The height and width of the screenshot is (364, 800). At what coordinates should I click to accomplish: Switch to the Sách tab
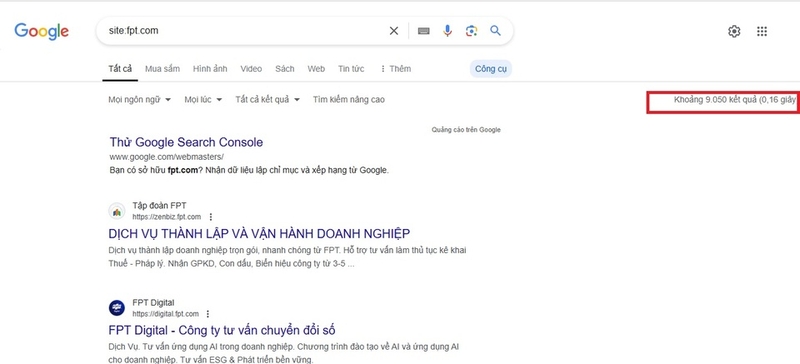pos(285,68)
